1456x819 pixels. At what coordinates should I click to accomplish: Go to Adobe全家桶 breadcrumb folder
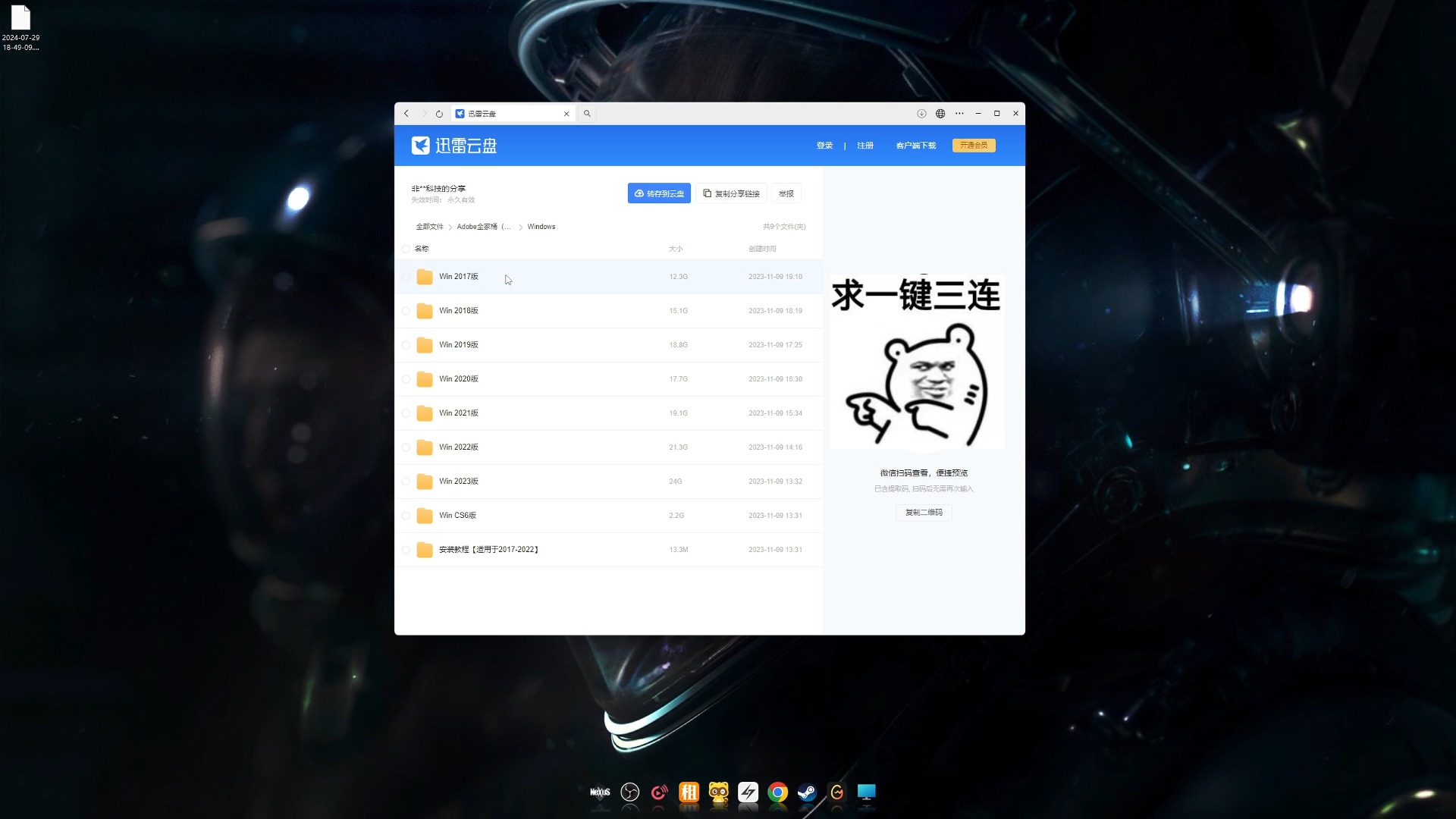(484, 227)
